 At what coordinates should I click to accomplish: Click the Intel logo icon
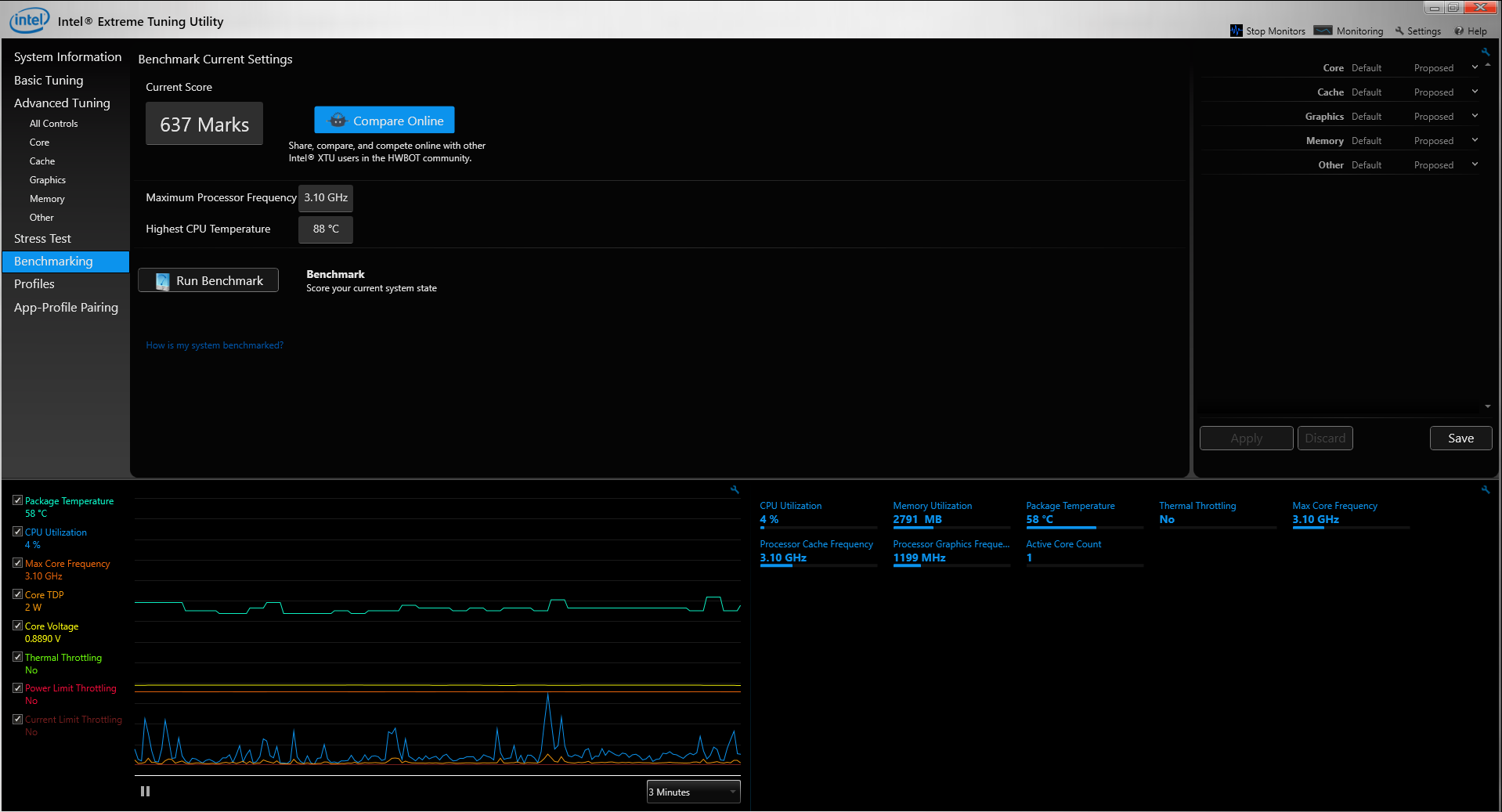pos(29,20)
